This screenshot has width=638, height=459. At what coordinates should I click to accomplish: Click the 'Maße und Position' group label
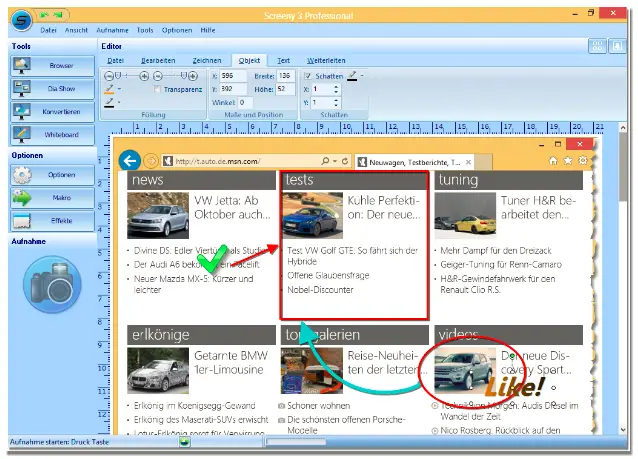[x=253, y=115]
